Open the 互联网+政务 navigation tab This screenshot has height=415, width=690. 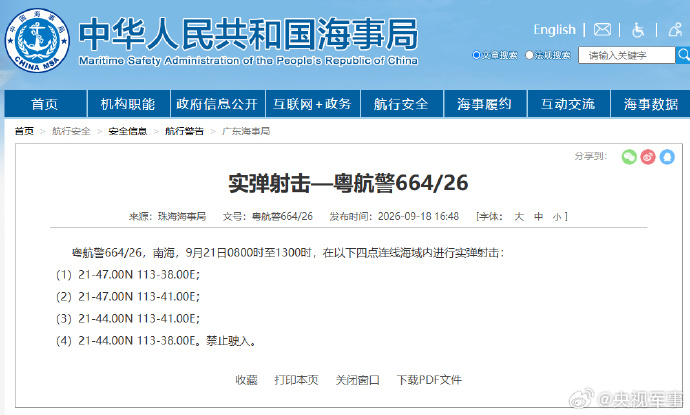pos(313,104)
